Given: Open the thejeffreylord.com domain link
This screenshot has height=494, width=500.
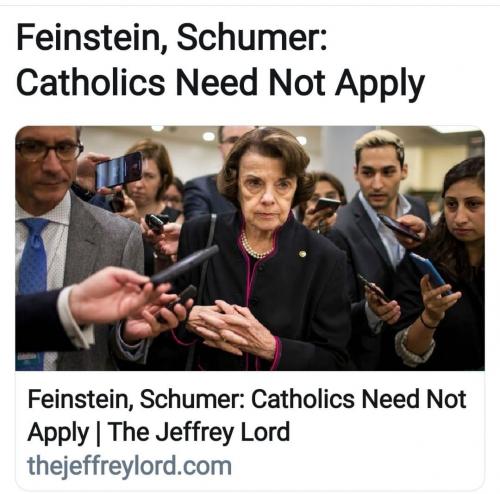Looking at the screenshot, I should 129,466.
